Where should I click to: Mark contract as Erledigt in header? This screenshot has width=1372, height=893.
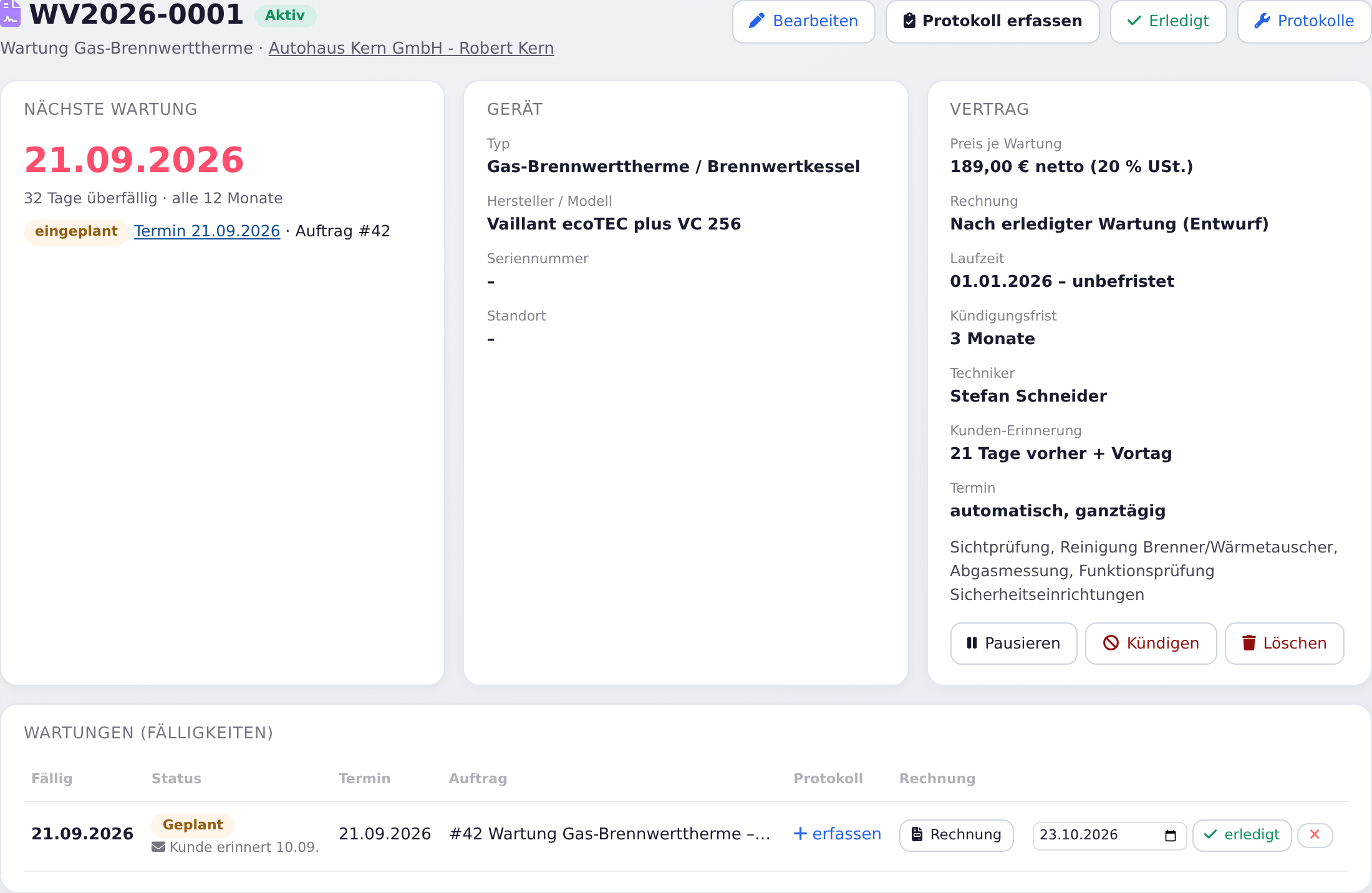[1168, 21]
